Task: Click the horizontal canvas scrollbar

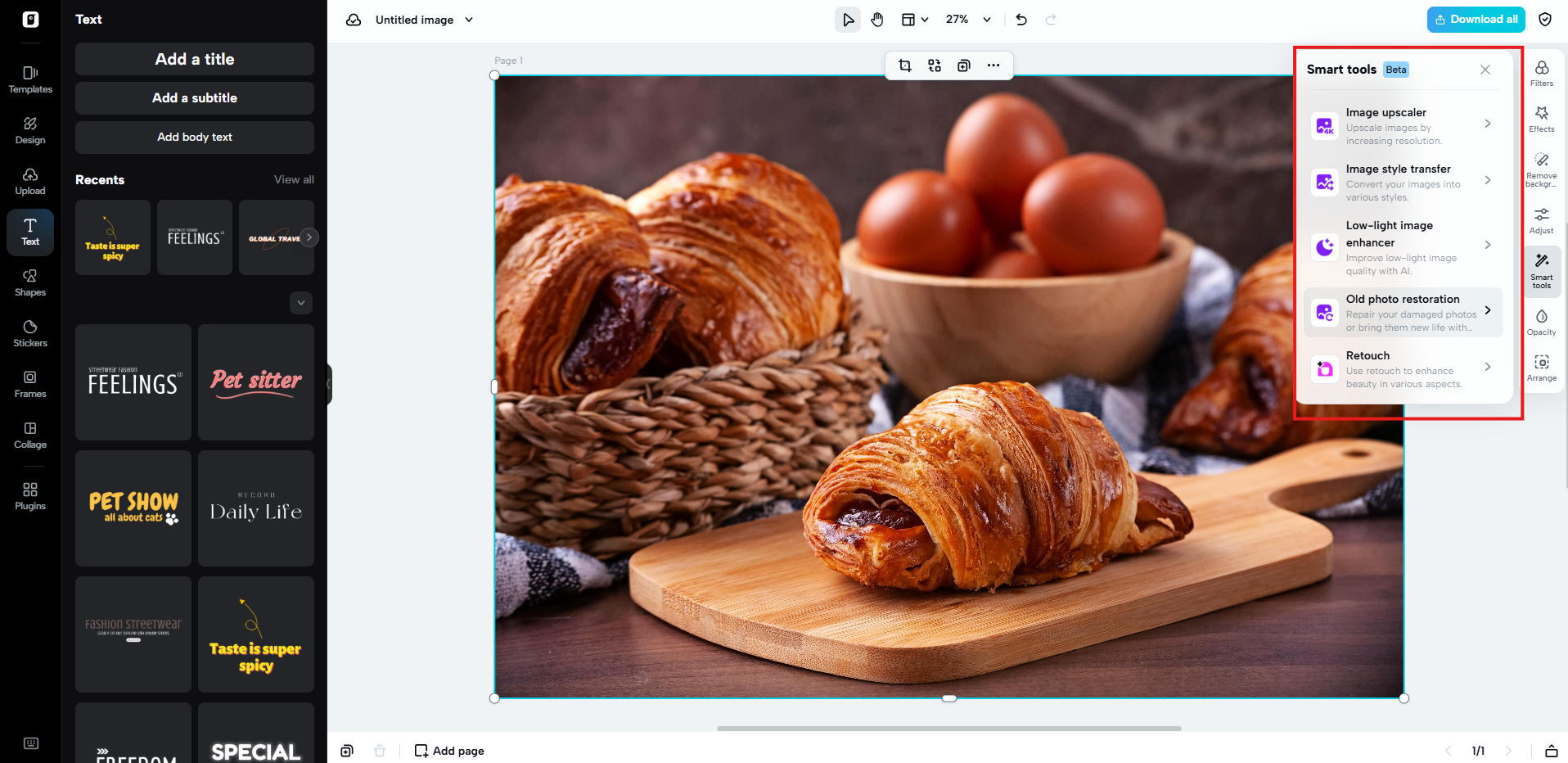Action: [x=949, y=728]
